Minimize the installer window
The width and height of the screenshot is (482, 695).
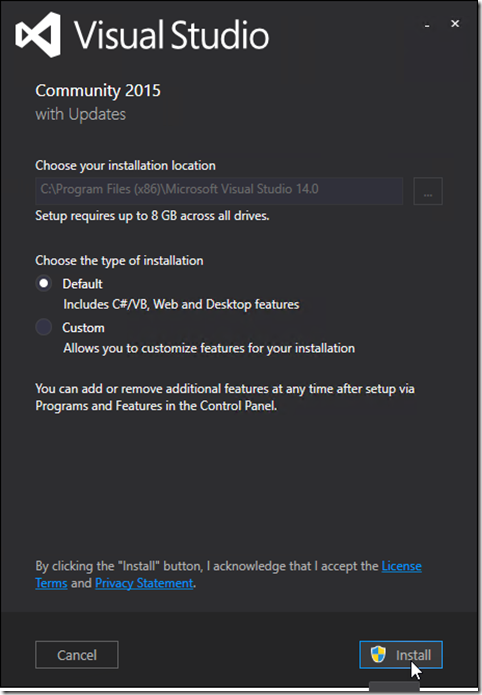(x=427, y=24)
